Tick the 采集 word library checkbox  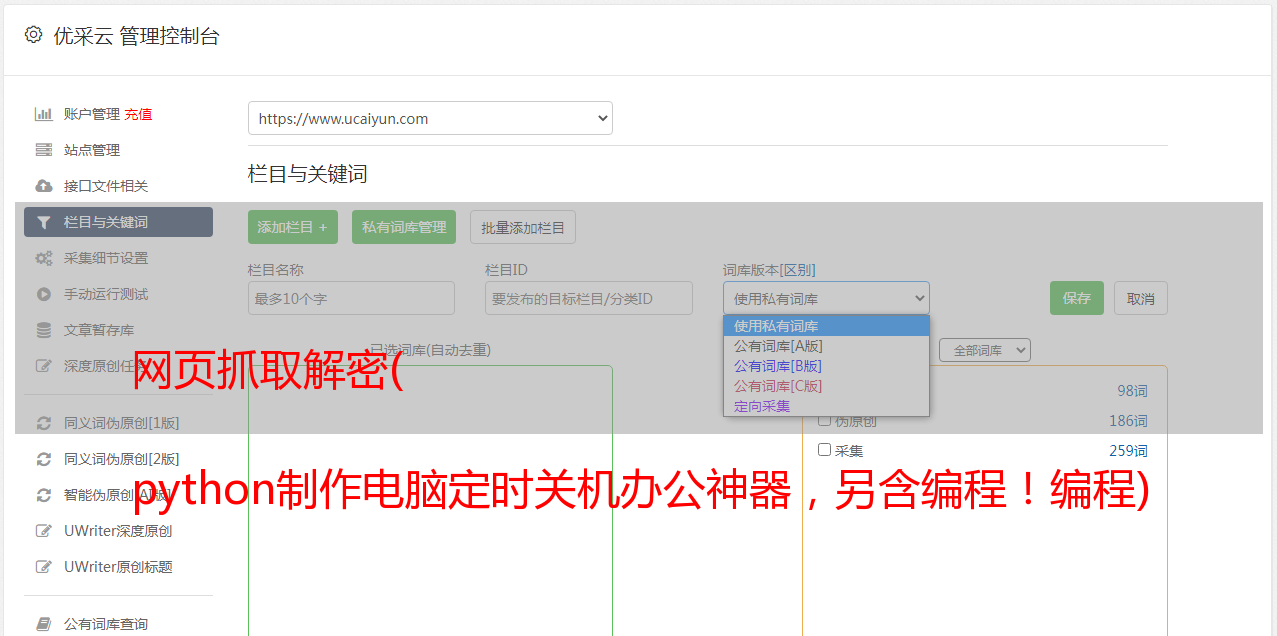tap(825, 450)
